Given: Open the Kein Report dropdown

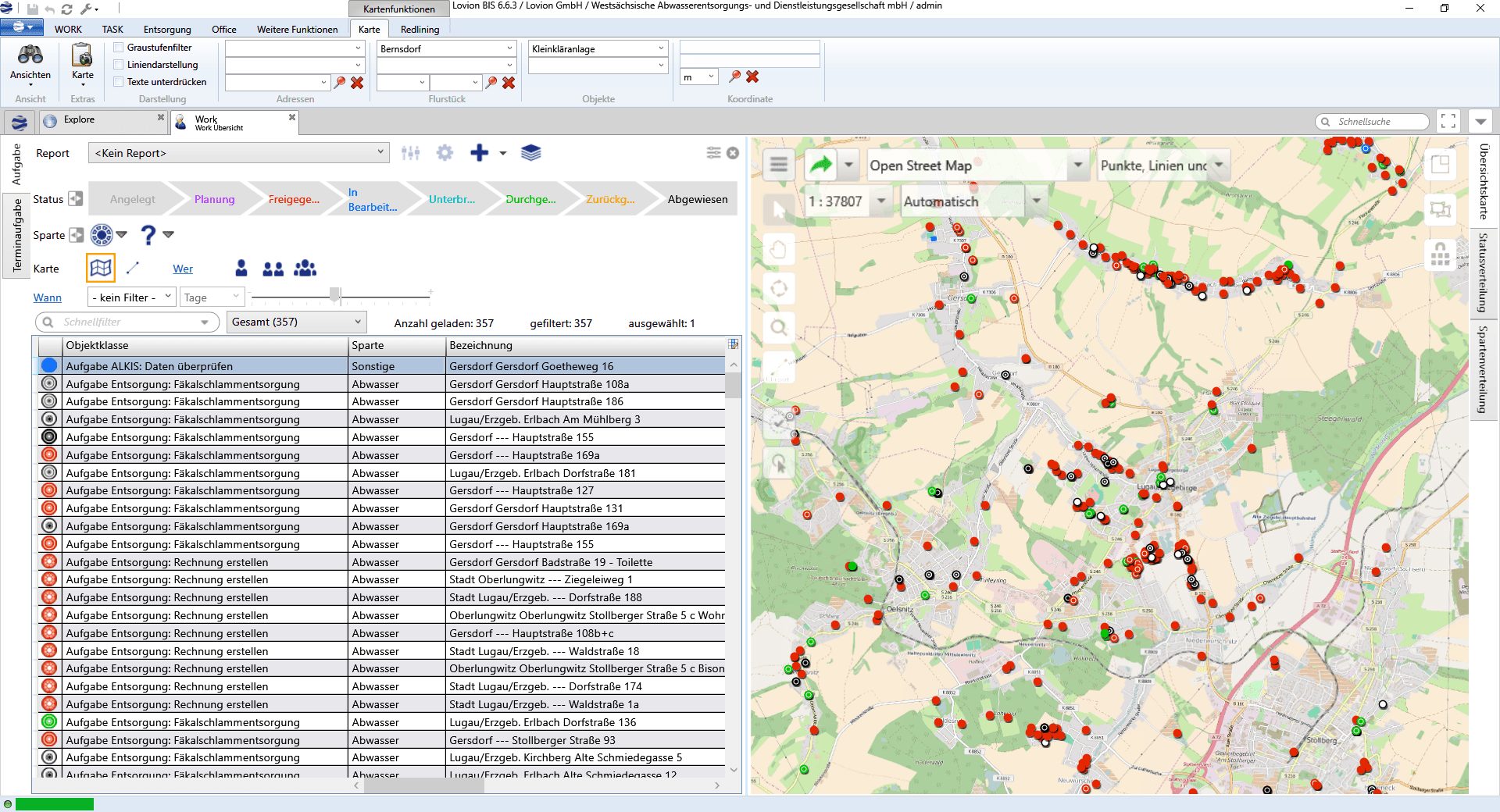Looking at the screenshot, I should pos(239,153).
